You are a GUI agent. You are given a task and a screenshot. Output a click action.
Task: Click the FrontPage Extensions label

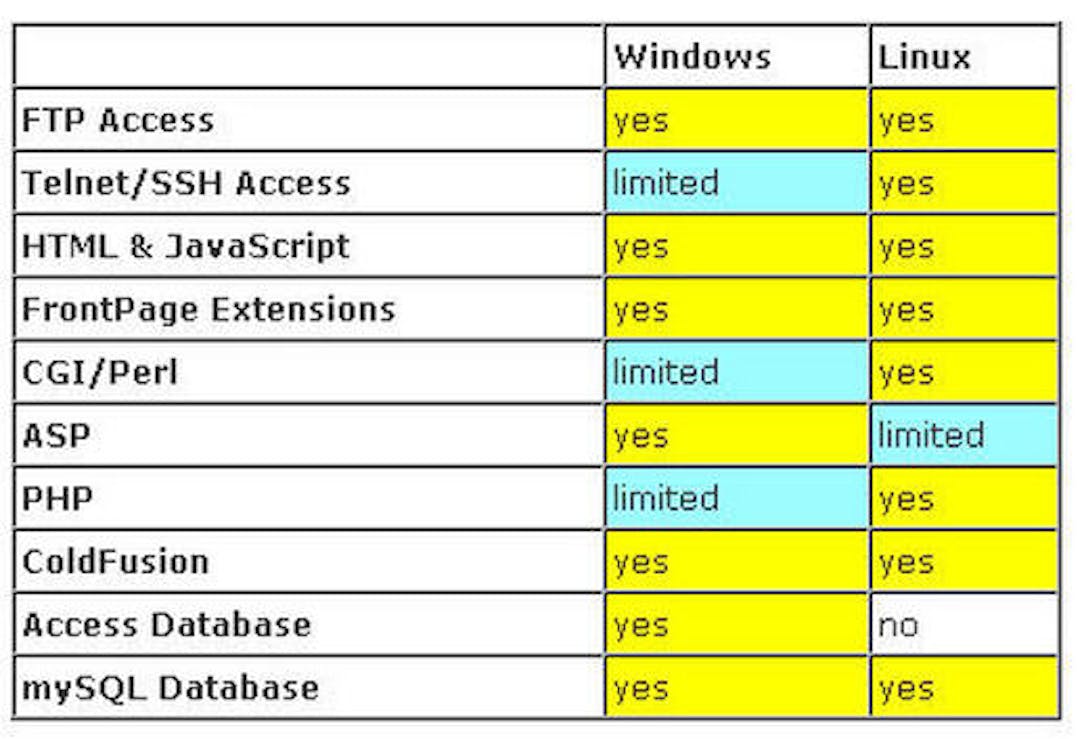[x=209, y=309]
